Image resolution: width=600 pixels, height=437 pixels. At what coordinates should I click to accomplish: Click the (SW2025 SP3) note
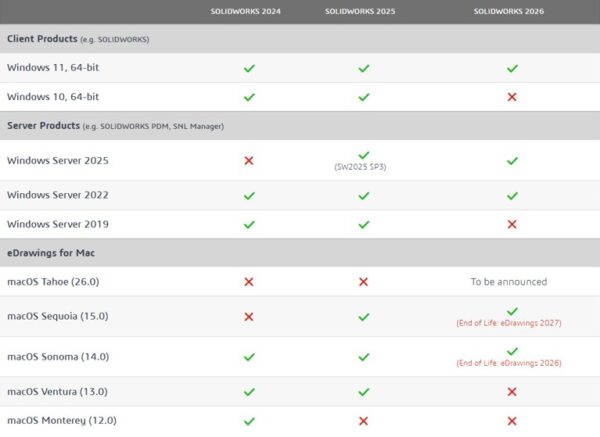click(x=360, y=167)
